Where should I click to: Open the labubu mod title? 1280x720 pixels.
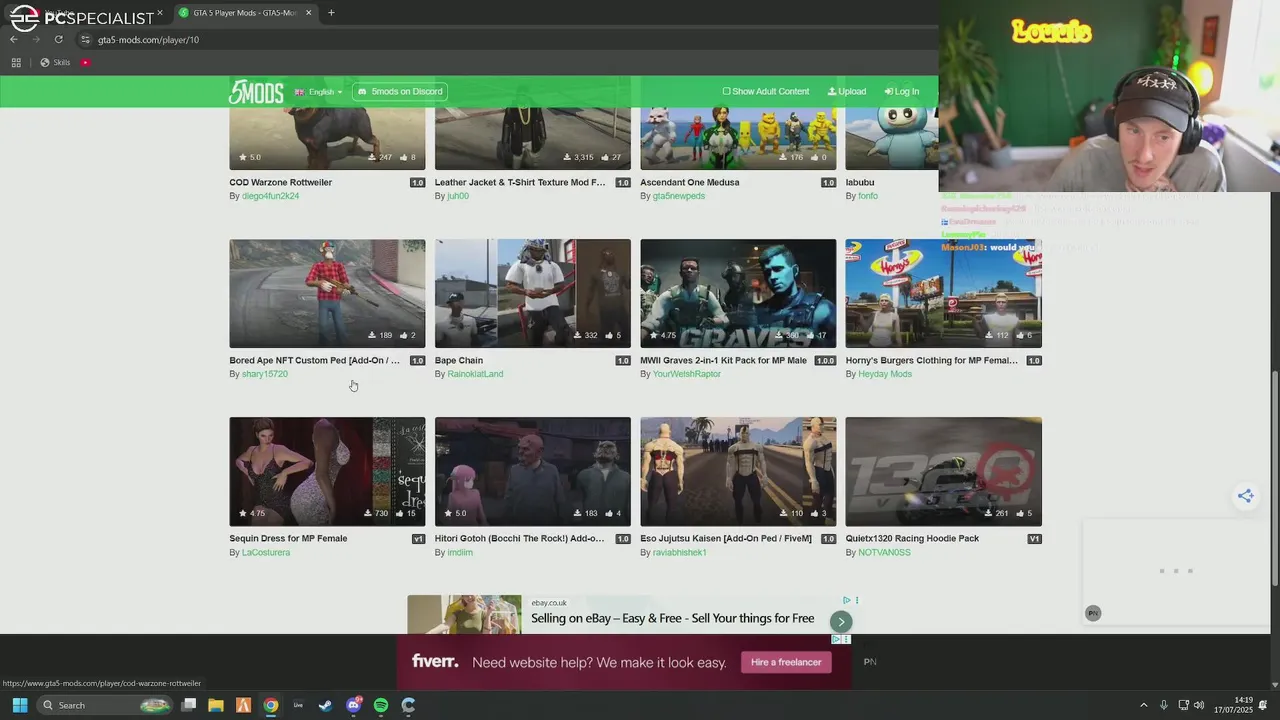(860, 183)
